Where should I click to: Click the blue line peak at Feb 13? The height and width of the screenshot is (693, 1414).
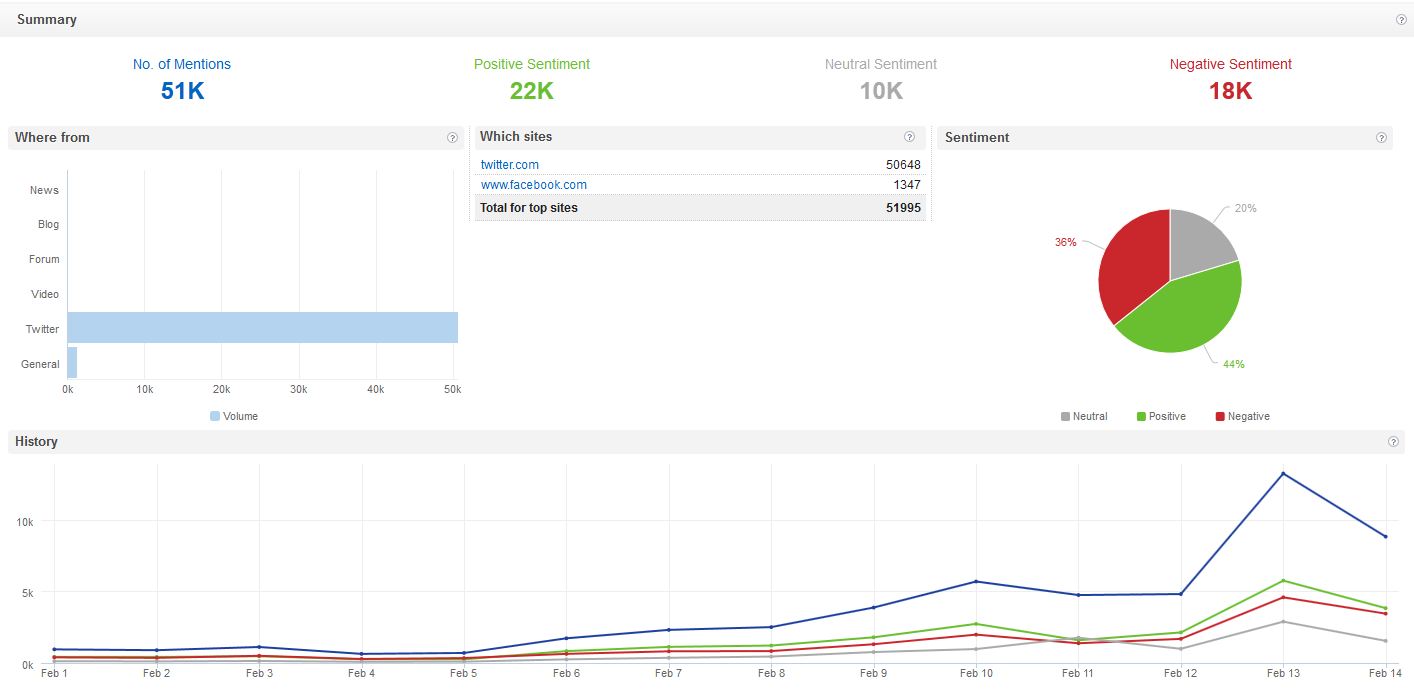coord(1283,474)
